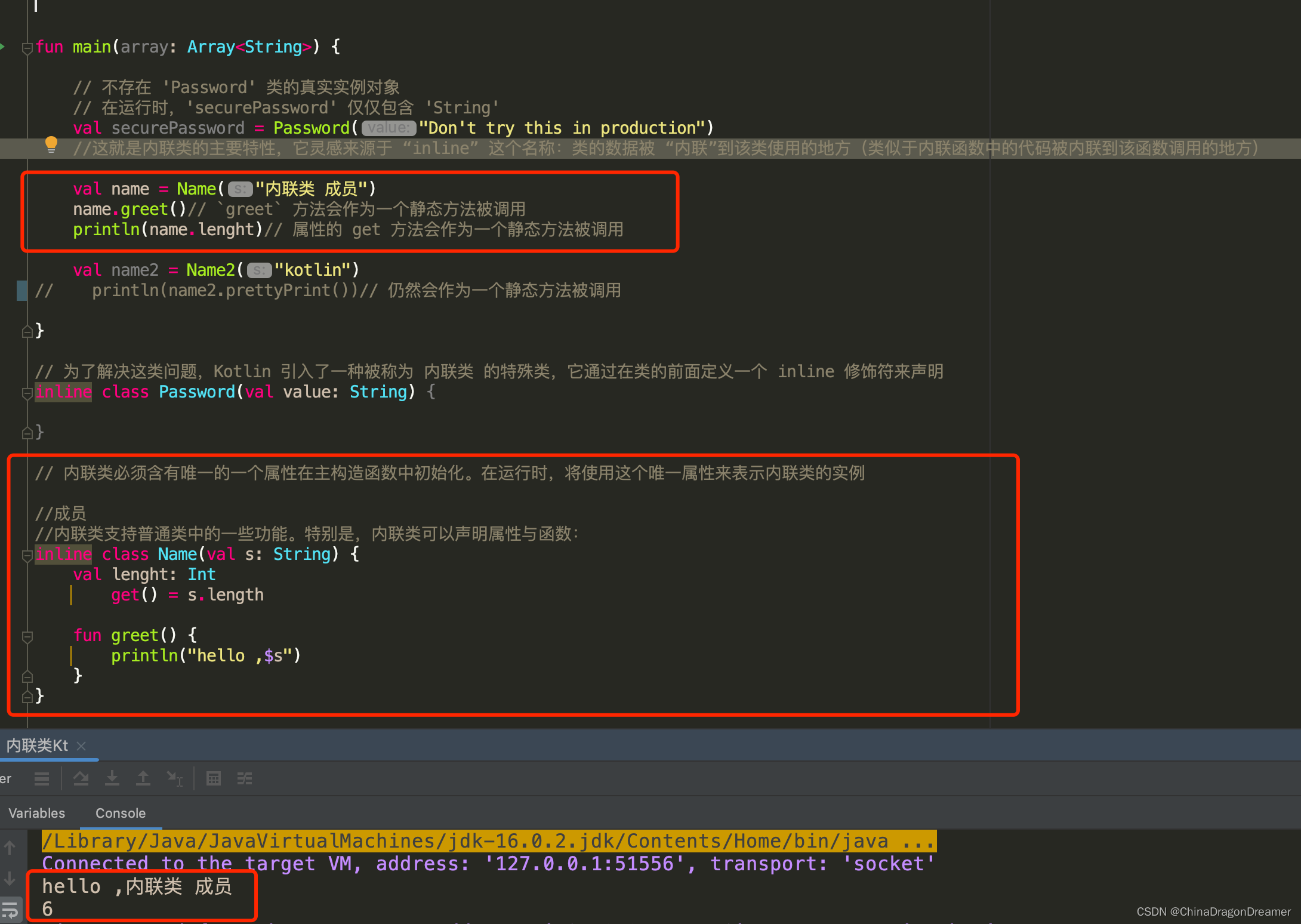Click 'Array' type in main signature
1301x924 pixels.
tap(211, 47)
